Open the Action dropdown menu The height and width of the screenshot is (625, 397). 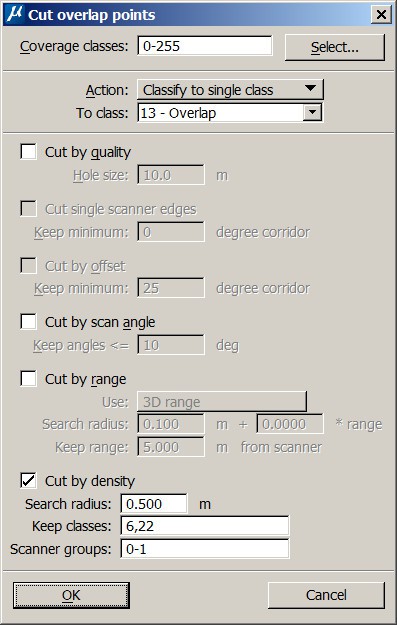click(230, 90)
